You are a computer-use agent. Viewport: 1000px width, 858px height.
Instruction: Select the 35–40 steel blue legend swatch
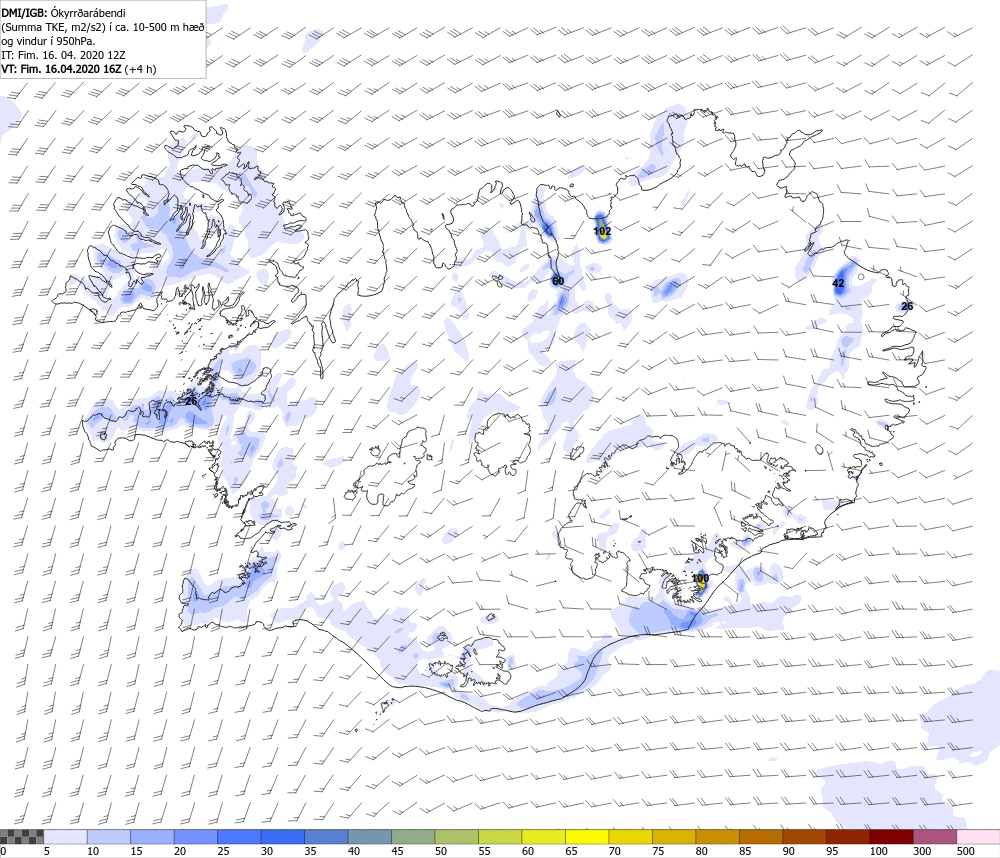coord(326,837)
